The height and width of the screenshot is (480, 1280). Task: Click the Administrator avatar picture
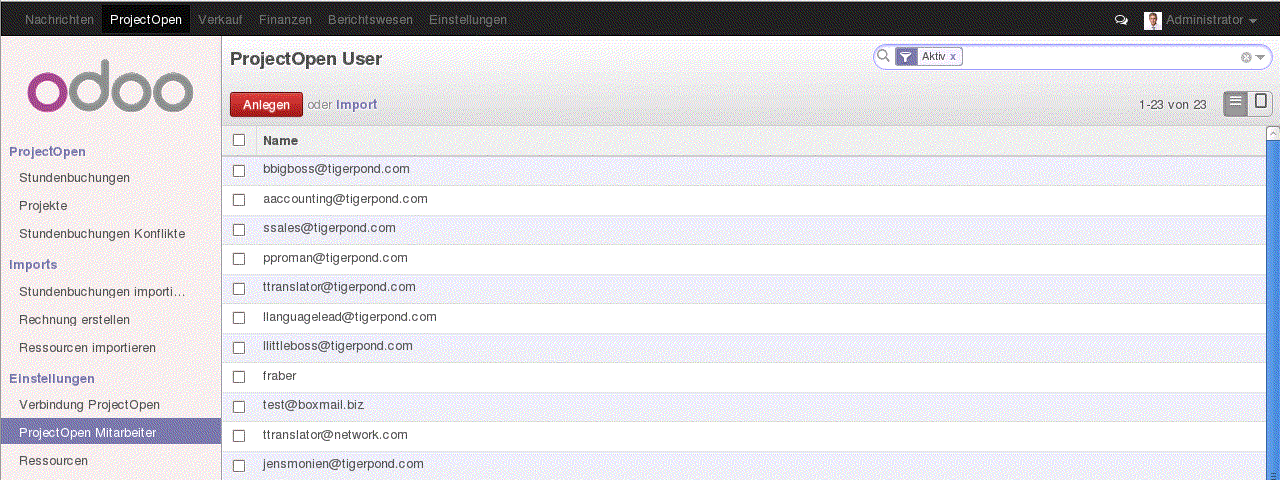pyautogui.click(x=1153, y=20)
